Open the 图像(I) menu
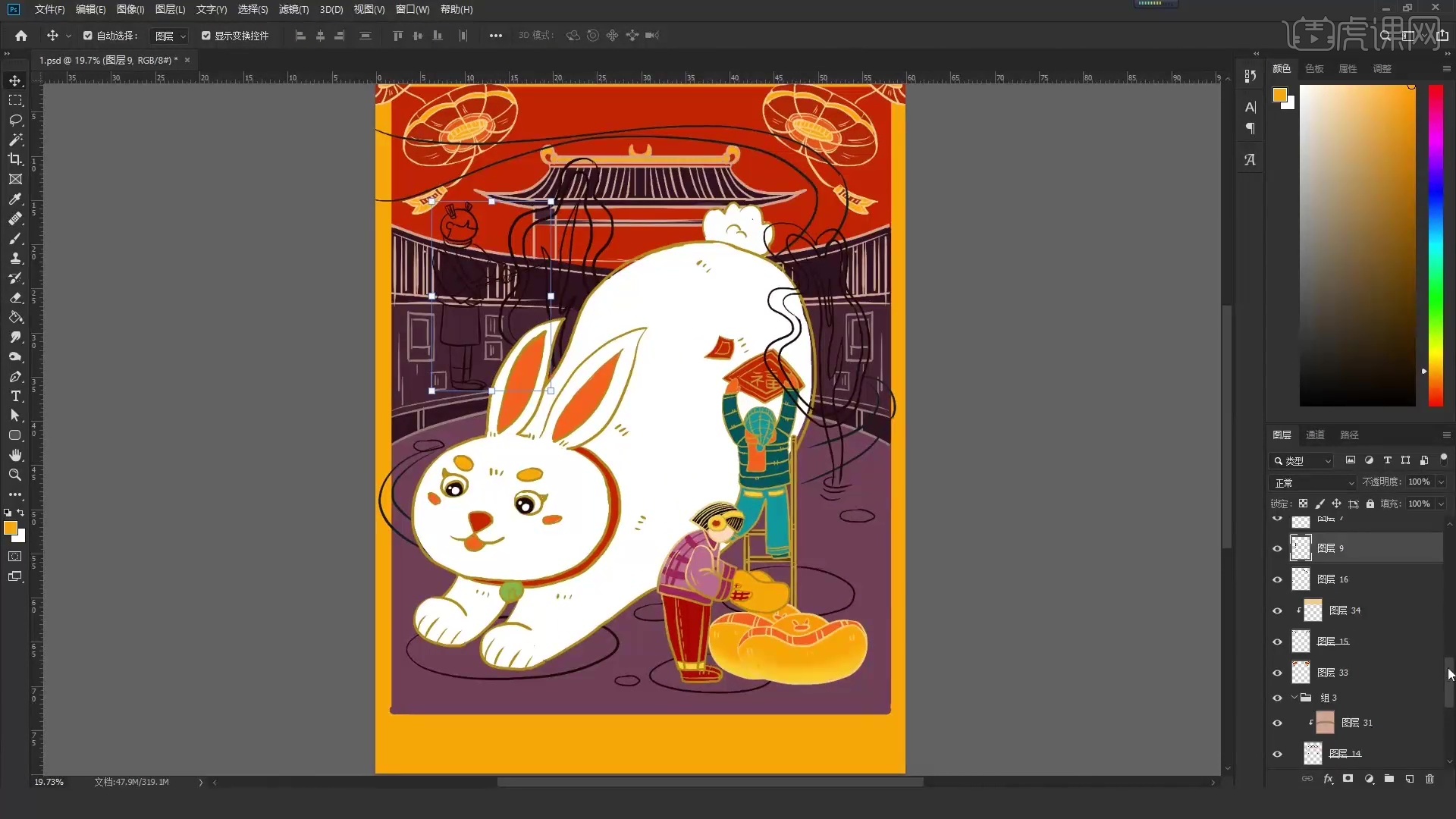This screenshot has height=819, width=1456. click(130, 9)
